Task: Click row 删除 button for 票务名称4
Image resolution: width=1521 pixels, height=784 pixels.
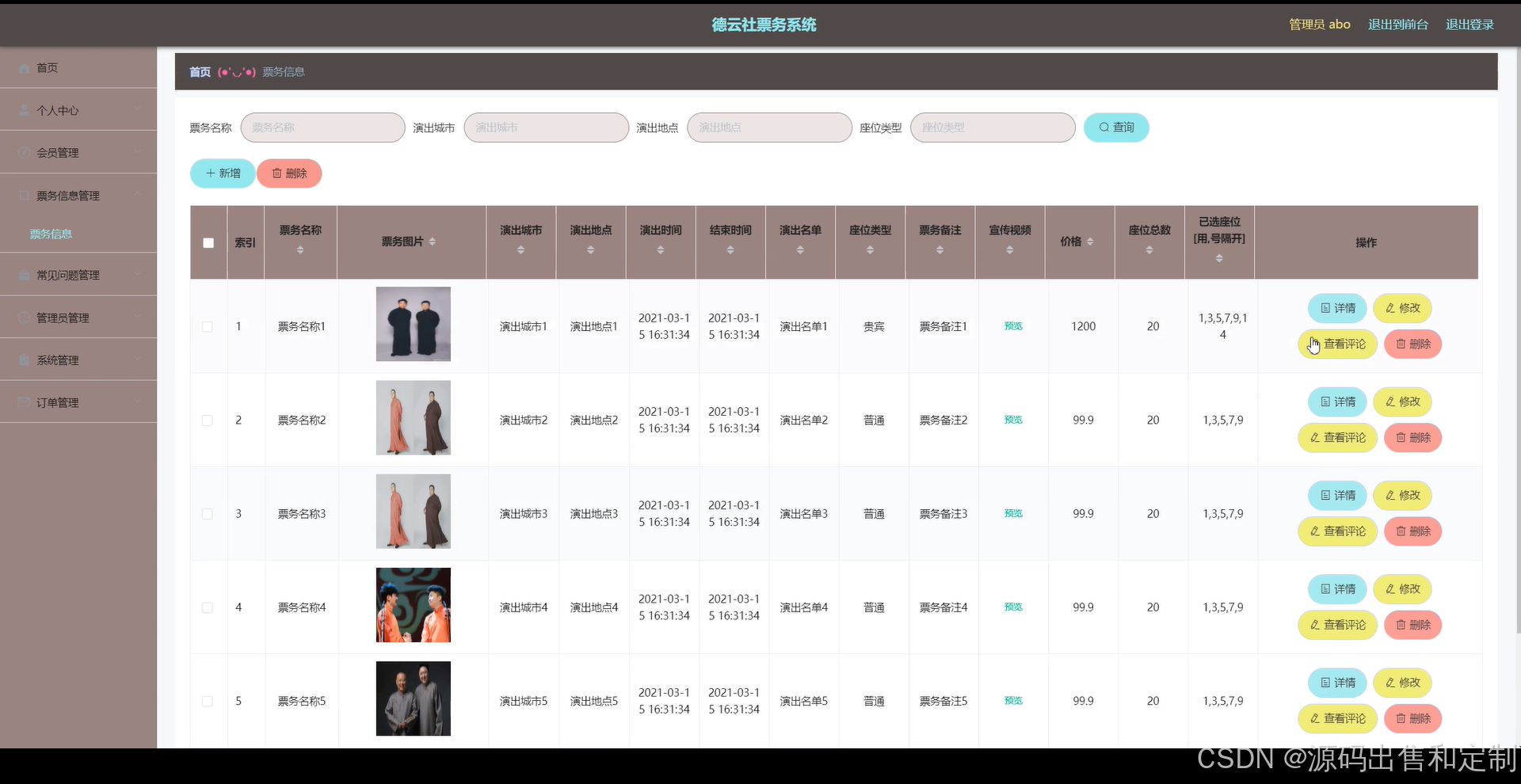Action: click(1412, 625)
